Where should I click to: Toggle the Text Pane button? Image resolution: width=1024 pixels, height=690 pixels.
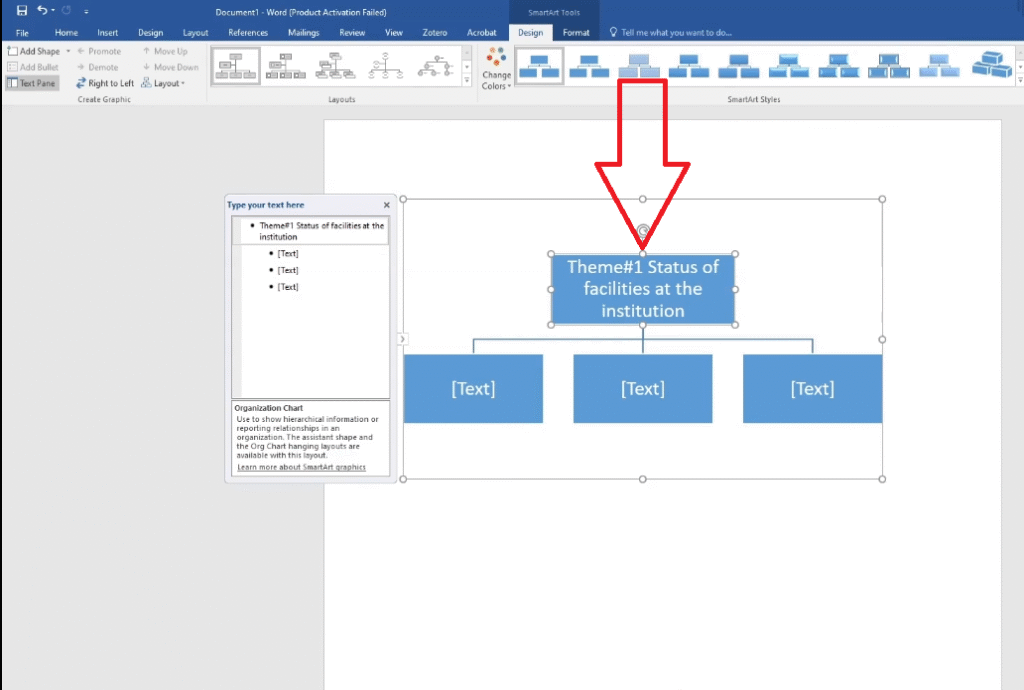[31, 83]
